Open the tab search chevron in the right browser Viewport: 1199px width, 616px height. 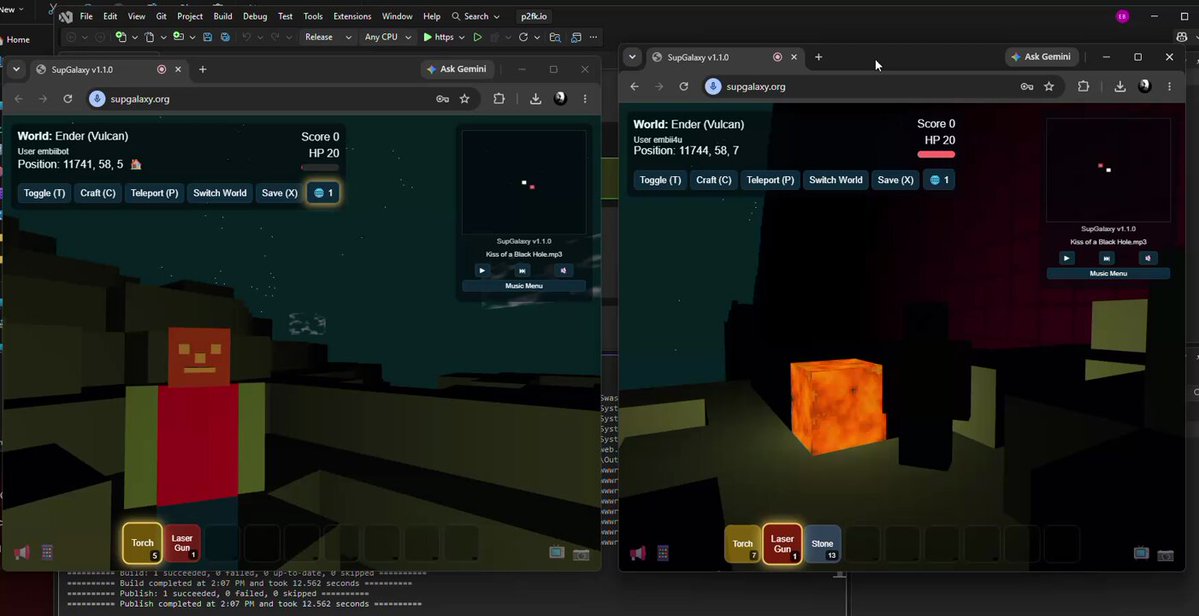click(632, 57)
